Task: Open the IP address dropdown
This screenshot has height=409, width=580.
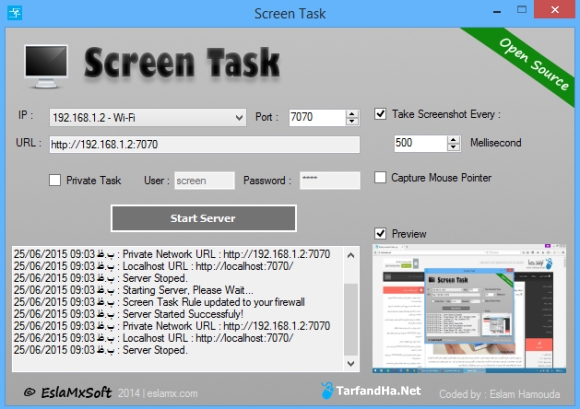Action: coord(148,118)
